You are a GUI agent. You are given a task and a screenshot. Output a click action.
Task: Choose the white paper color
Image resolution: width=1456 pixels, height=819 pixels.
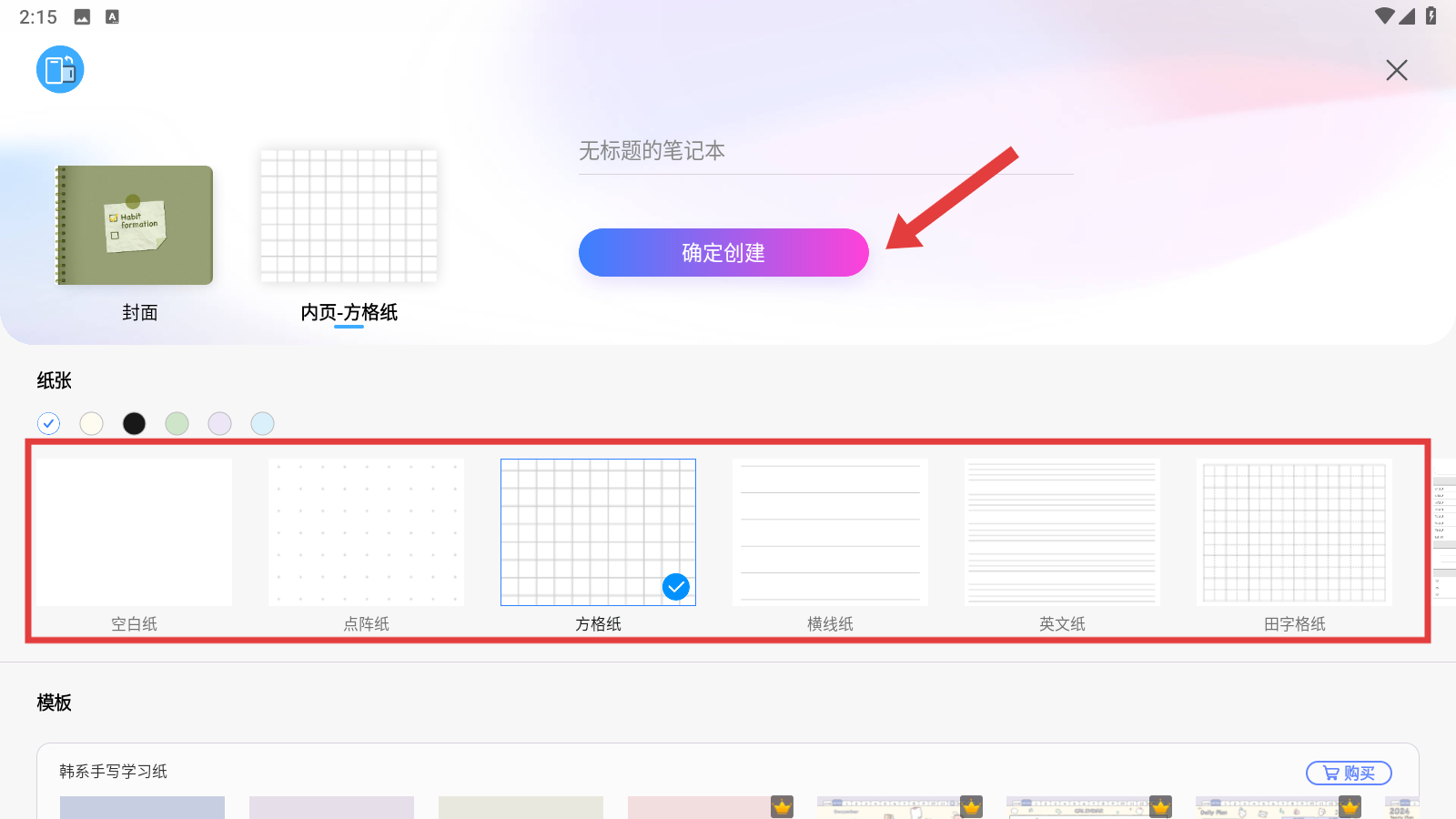[49, 423]
